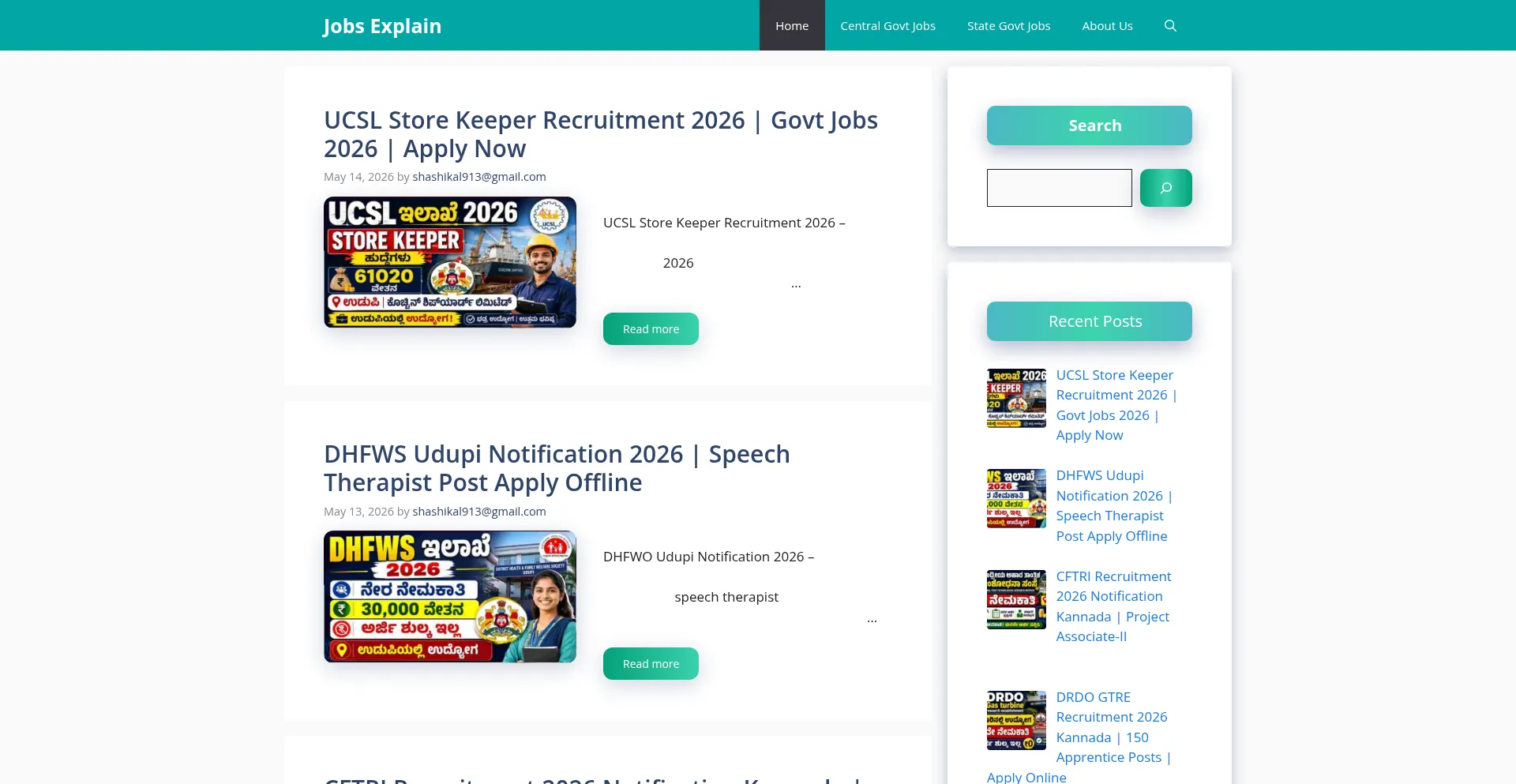
Task: Open the State Govt Jobs menu
Action: 1008,25
